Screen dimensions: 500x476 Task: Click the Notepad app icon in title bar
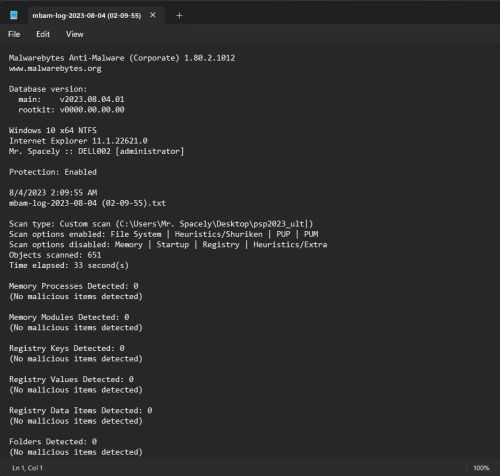tap(14, 15)
